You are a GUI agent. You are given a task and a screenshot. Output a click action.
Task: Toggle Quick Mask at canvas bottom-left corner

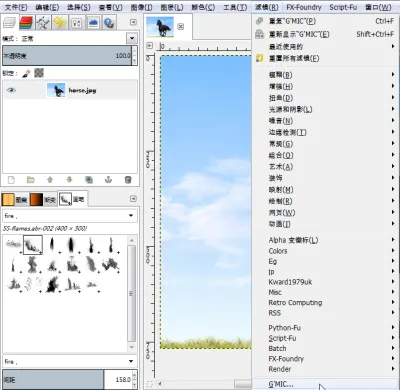[x=150, y=384]
